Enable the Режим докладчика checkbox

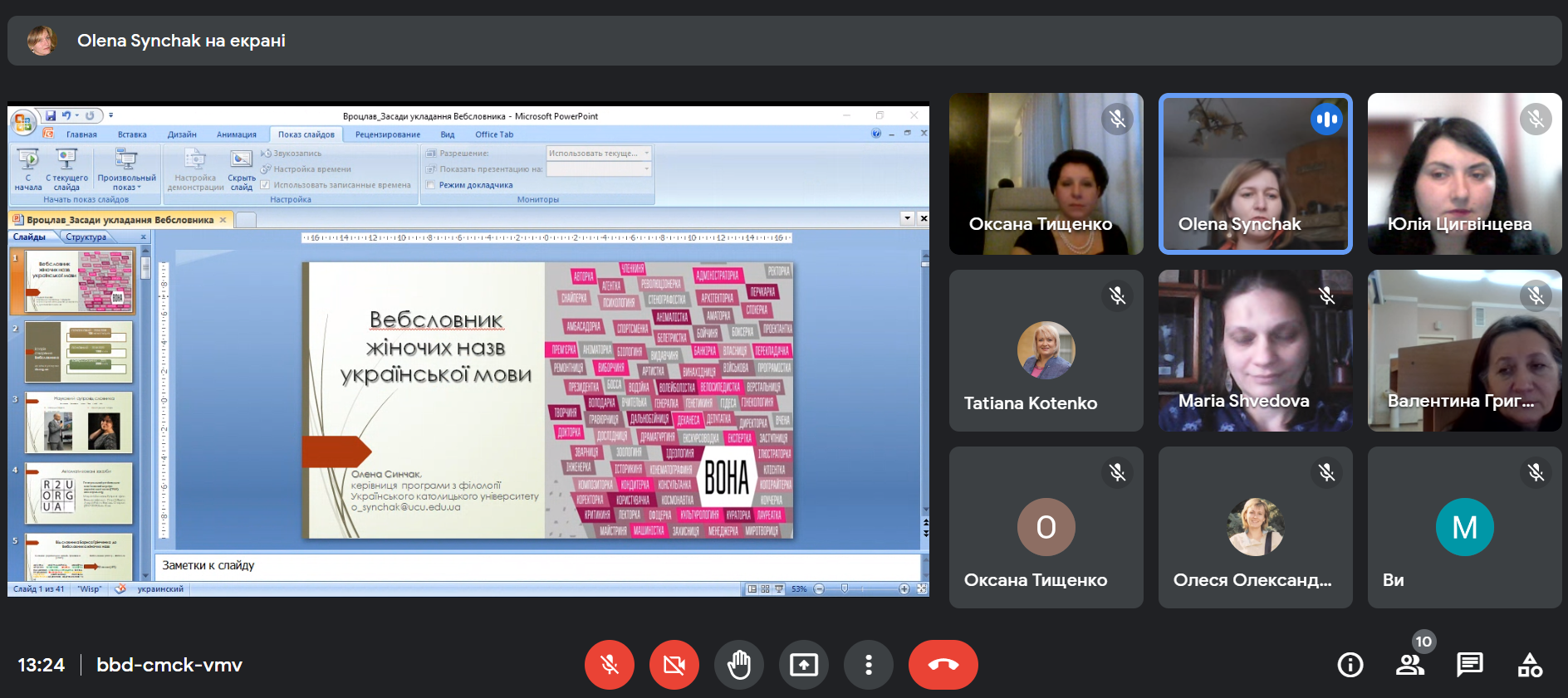[x=431, y=185]
